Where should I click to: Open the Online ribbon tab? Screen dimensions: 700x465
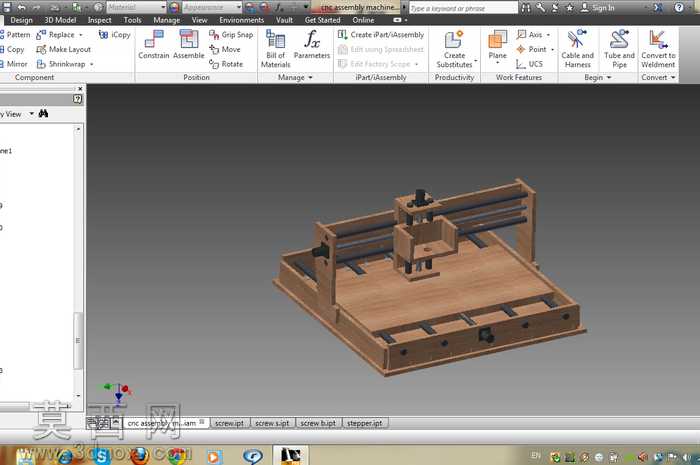click(363, 20)
